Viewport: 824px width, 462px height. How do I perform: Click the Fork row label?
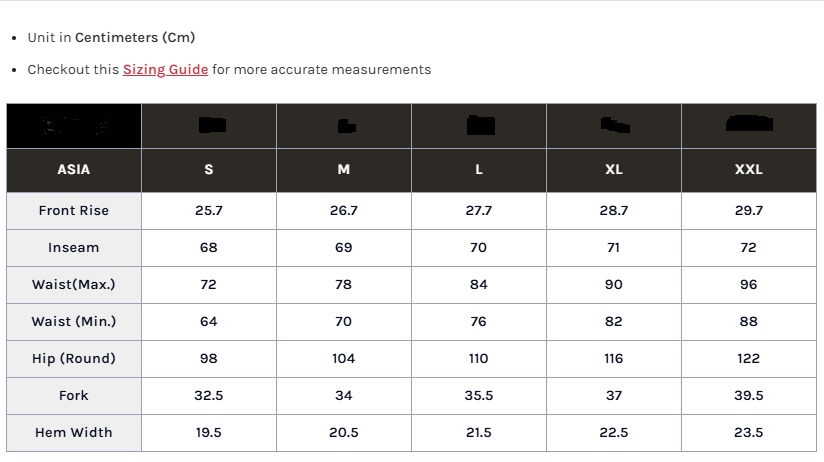point(74,396)
